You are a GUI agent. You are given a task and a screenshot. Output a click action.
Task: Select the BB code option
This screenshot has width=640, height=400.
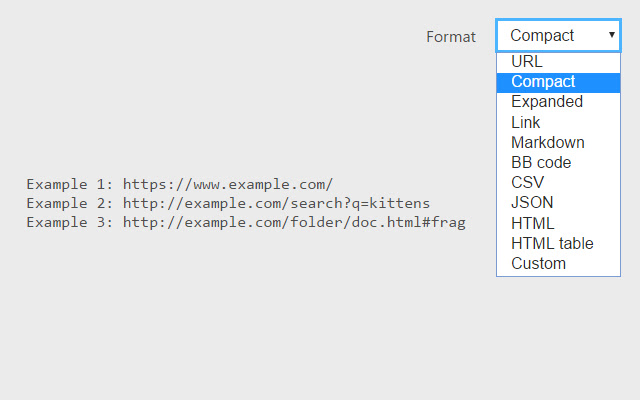click(541, 162)
